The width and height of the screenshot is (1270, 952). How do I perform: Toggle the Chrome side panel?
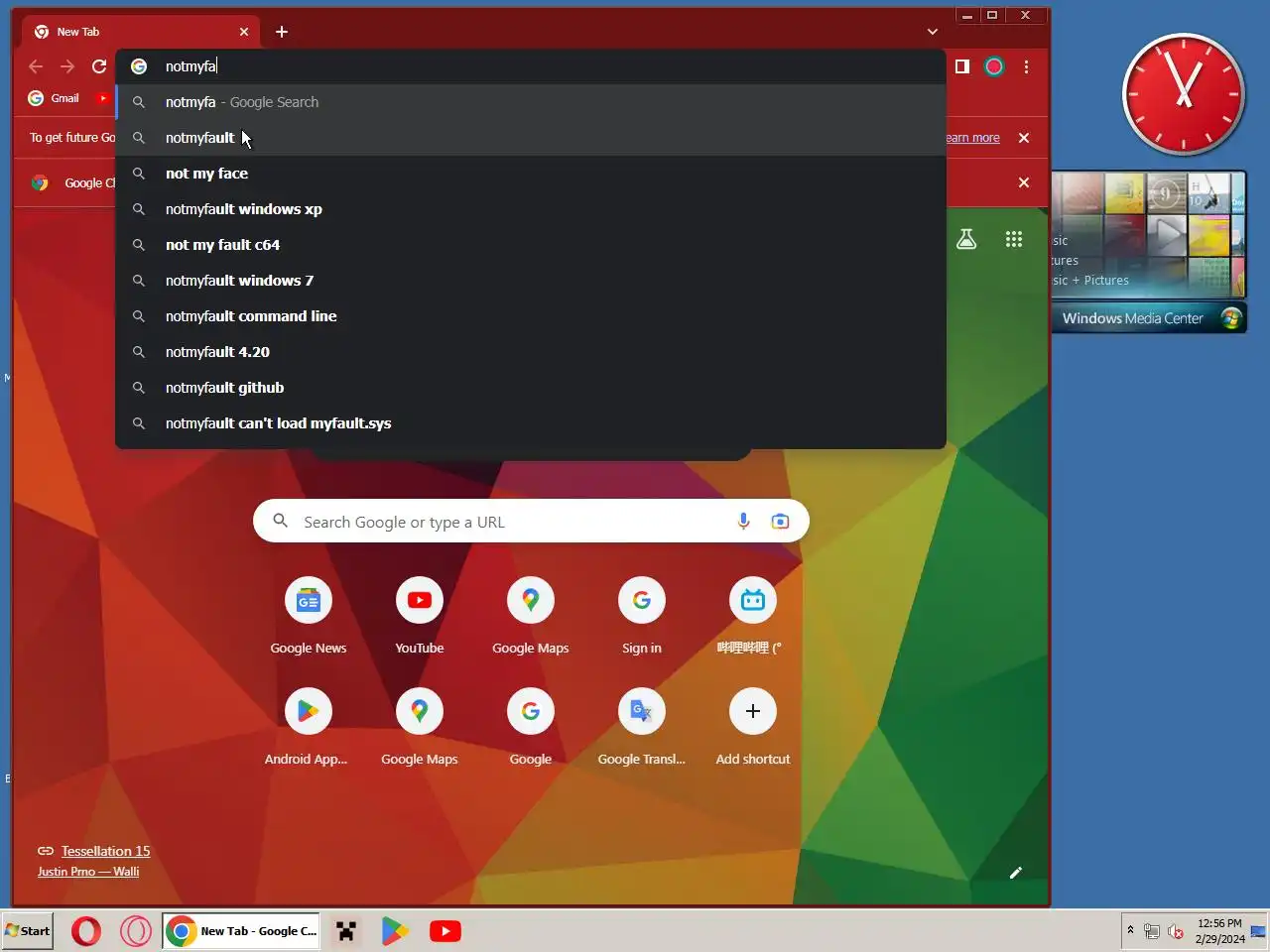962,66
